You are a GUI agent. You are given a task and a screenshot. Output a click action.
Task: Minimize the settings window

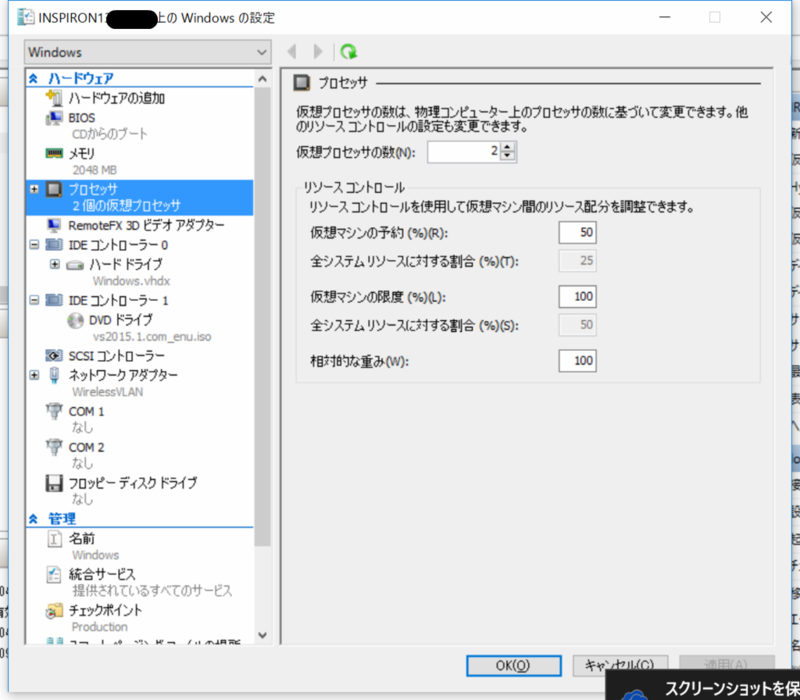pyautogui.click(x=665, y=17)
